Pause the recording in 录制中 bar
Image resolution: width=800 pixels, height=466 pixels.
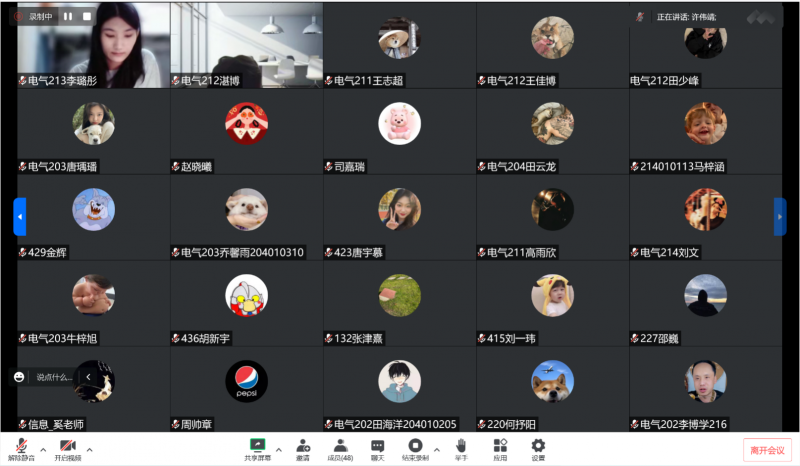68,16
